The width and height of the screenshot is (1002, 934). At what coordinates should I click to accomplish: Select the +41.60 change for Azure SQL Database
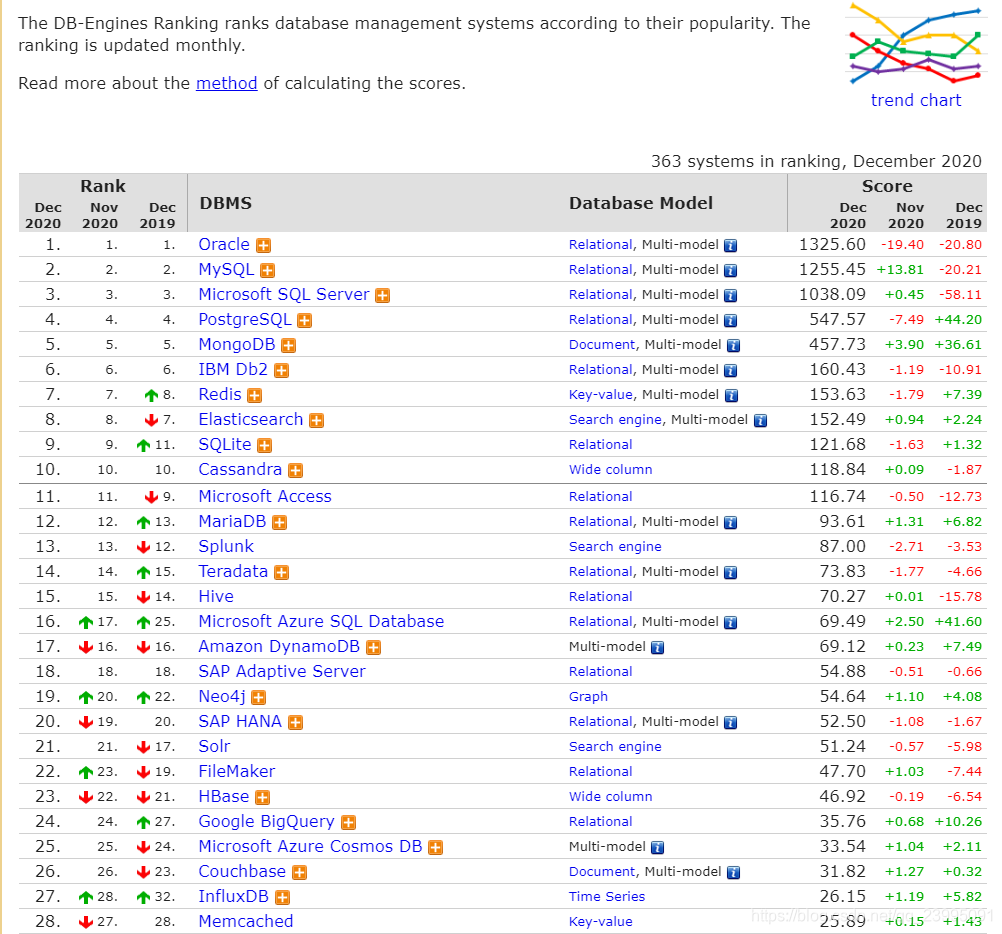[x=958, y=622]
